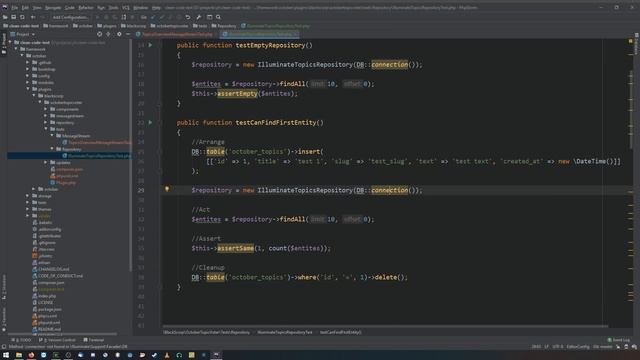This screenshot has width=640, height=360.
Task: Open the Navigate menu
Action: 53,7
